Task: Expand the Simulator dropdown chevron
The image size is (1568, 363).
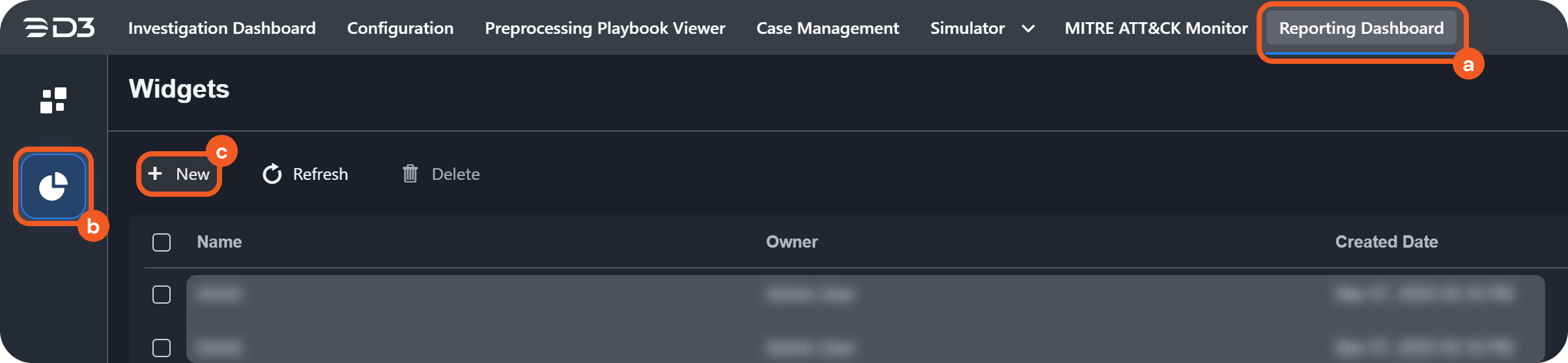Action: 1028,29
